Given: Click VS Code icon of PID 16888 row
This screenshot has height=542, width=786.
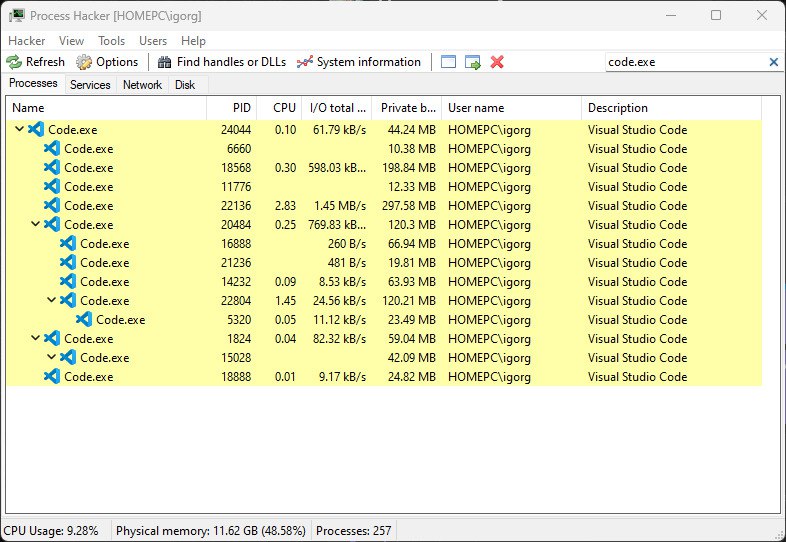Looking at the screenshot, I should tap(68, 243).
